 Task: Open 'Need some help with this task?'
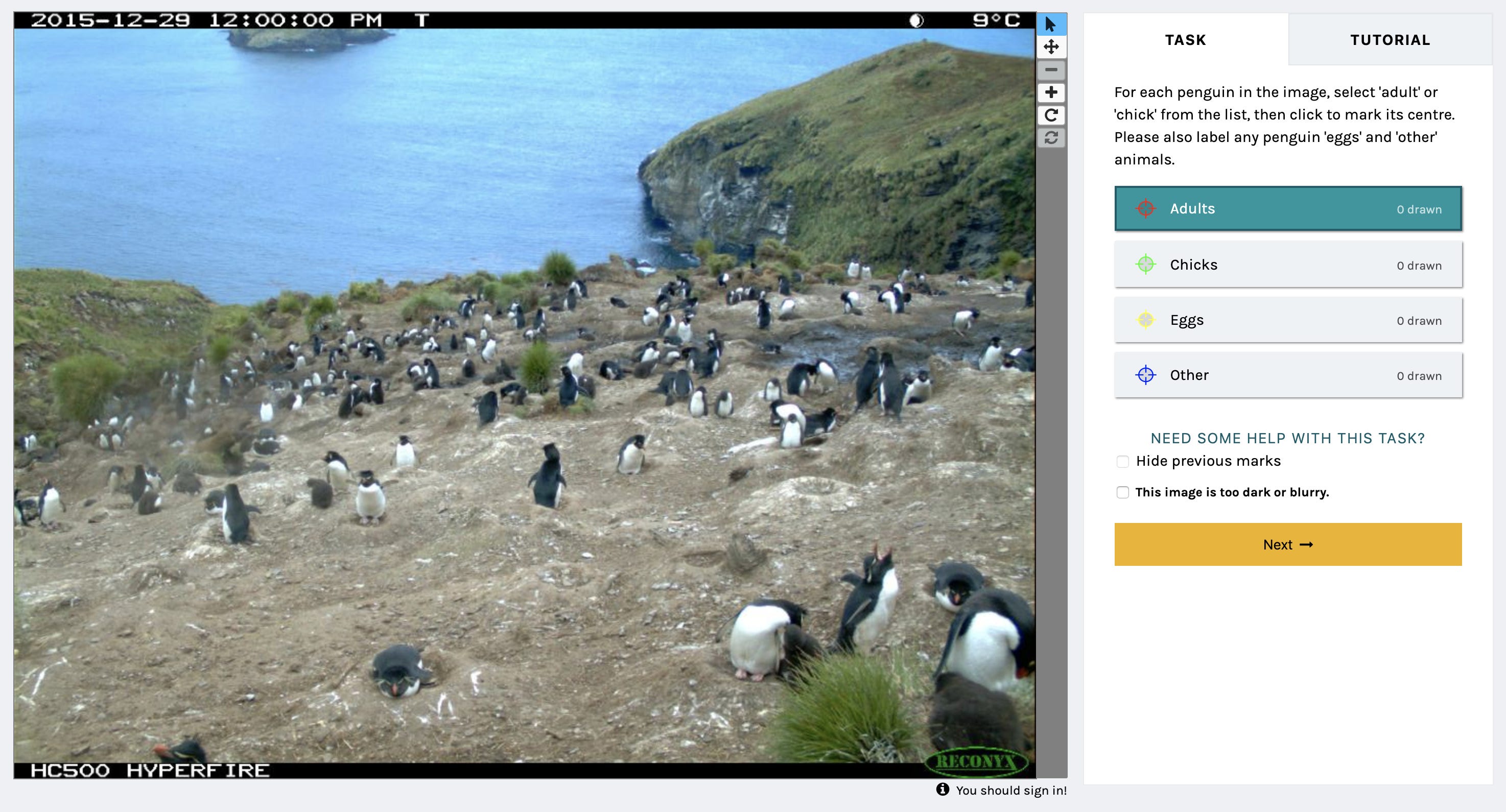click(x=1288, y=438)
